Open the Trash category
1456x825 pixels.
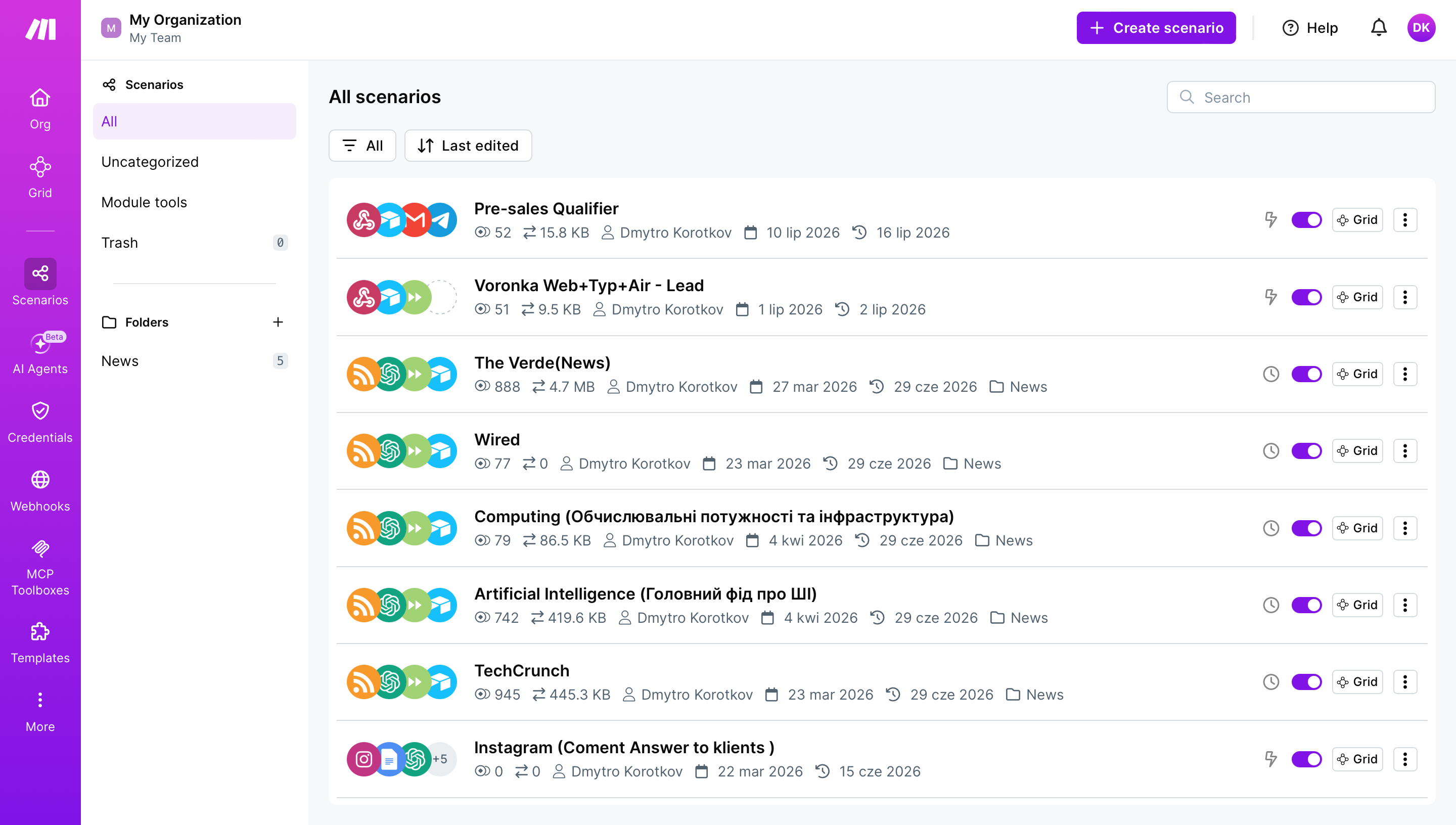(194, 243)
